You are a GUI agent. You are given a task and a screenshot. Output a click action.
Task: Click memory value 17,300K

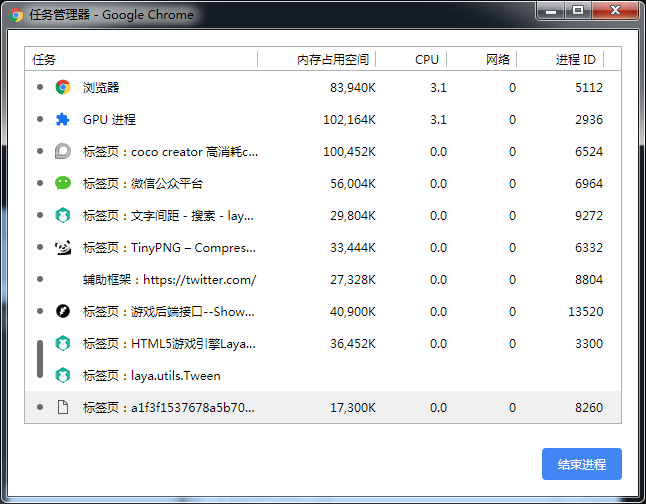click(x=353, y=408)
